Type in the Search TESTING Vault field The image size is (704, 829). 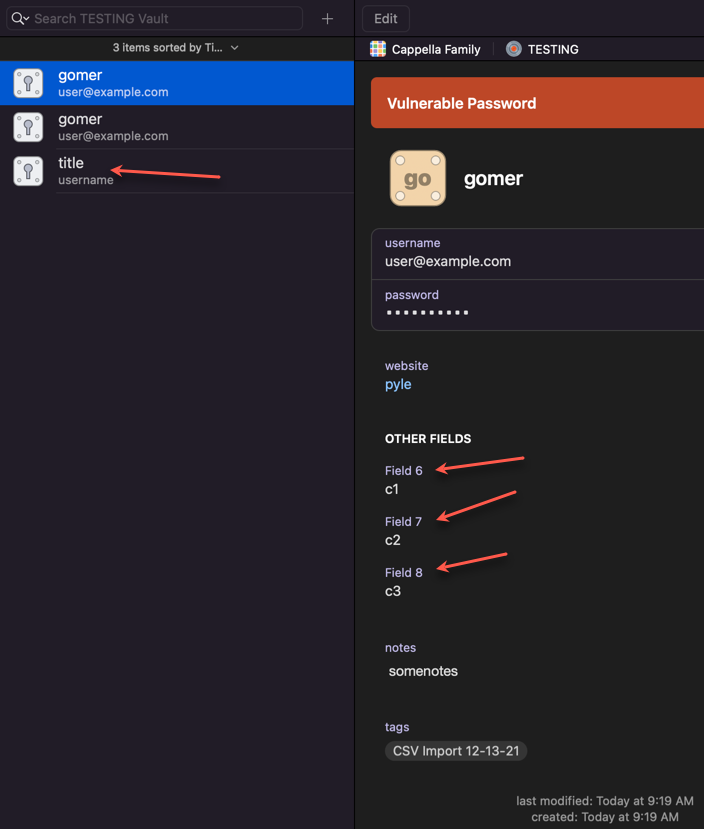[165, 19]
